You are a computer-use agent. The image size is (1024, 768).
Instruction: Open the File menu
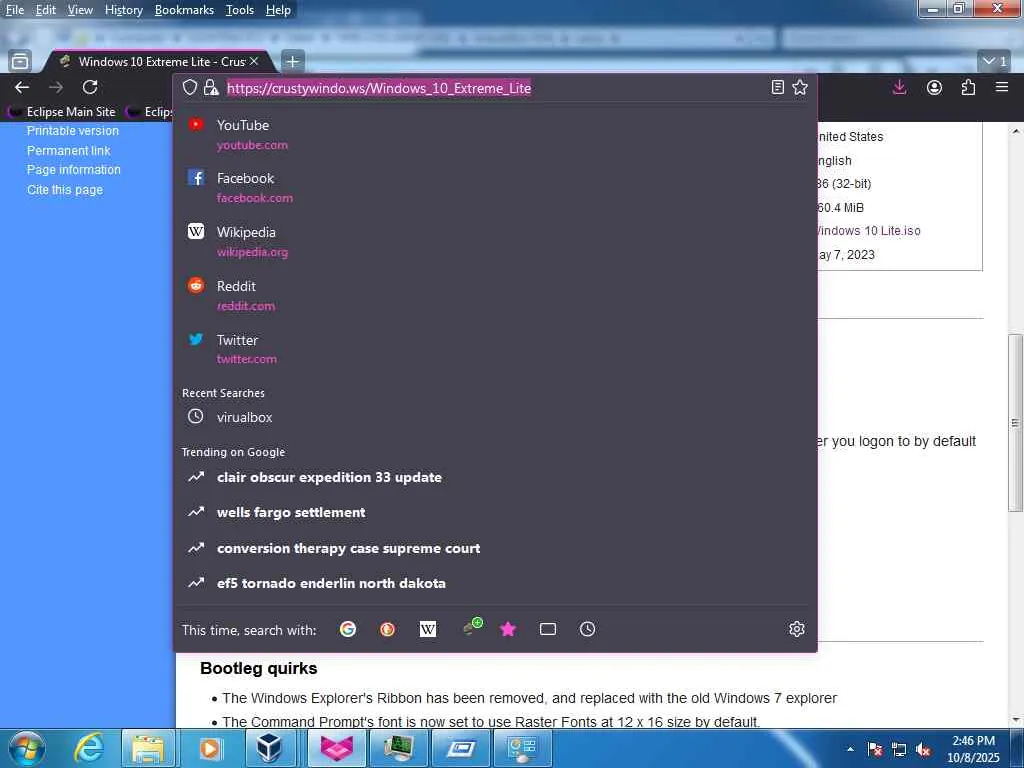[x=14, y=10]
